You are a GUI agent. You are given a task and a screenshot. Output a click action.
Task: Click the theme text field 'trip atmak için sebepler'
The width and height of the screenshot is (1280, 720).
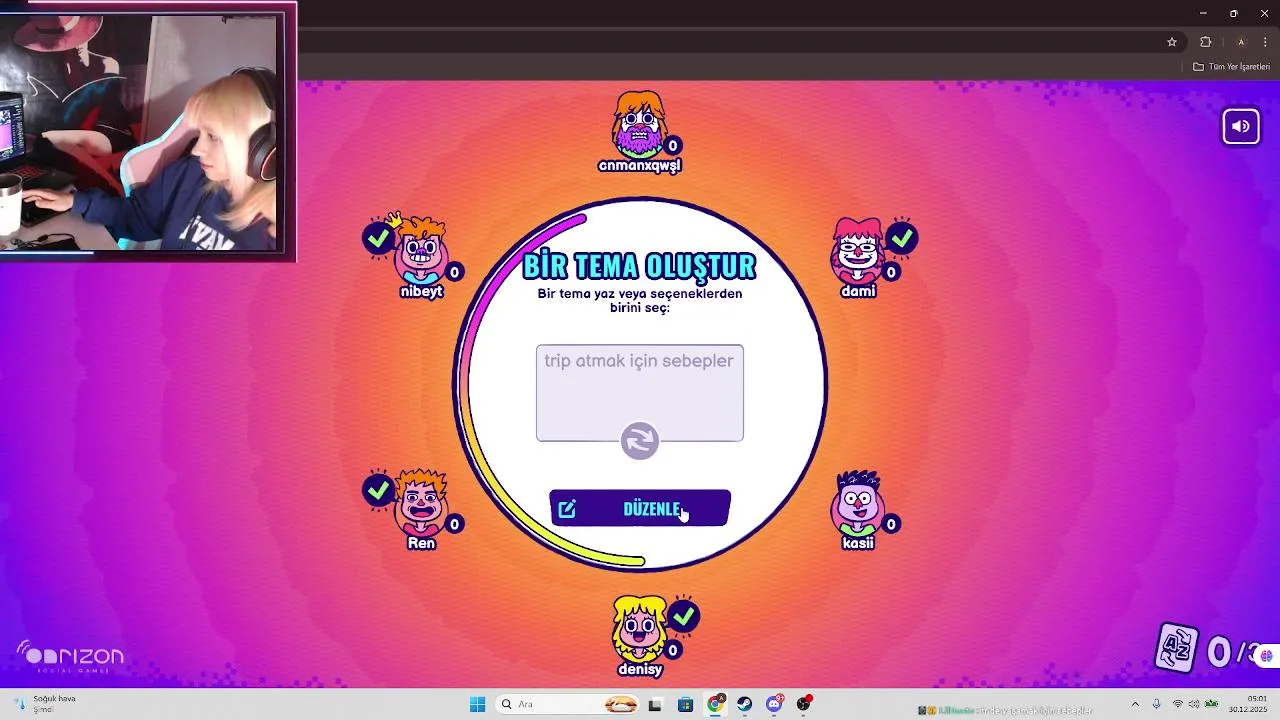pyautogui.click(x=640, y=392)
